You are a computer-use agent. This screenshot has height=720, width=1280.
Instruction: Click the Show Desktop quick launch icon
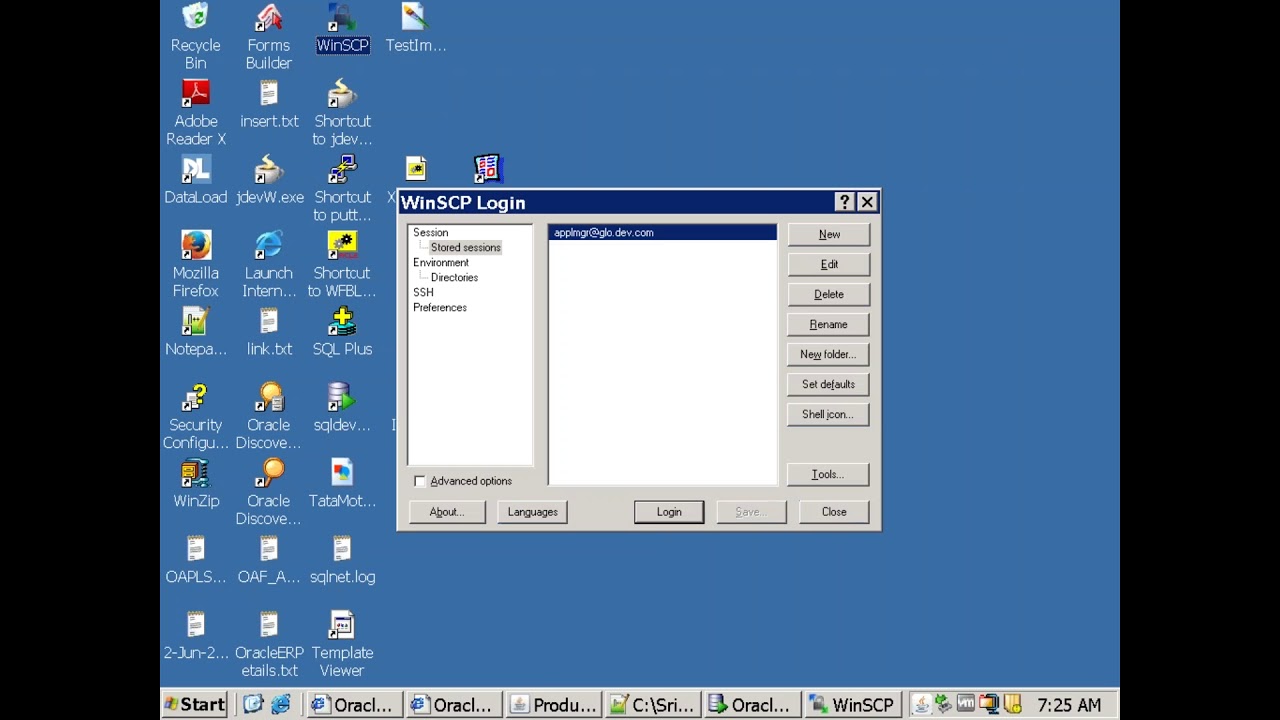point(254,705)
